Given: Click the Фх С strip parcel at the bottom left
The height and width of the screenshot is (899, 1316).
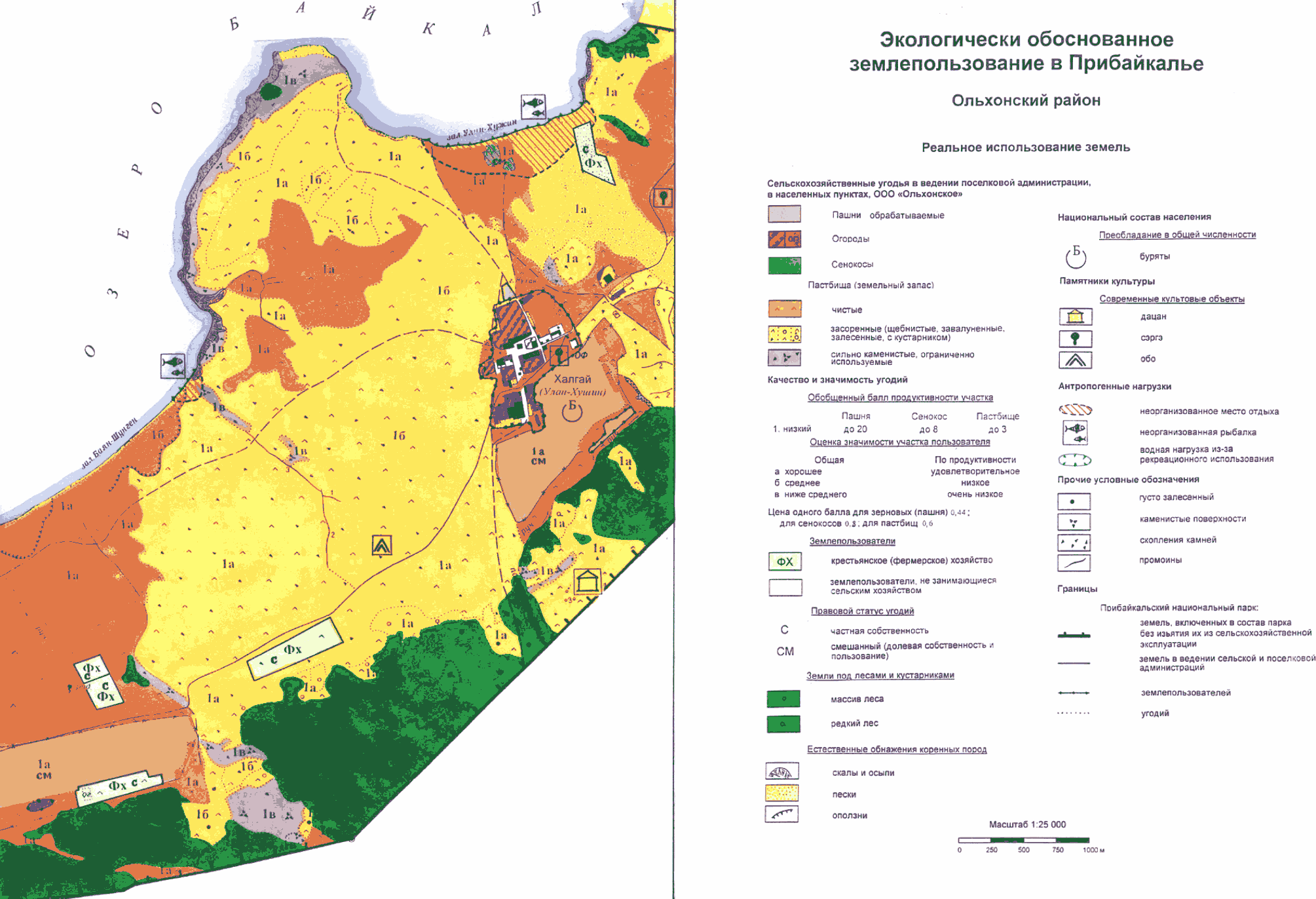Looking at the screenshot, I should click(x=119, y=788).
